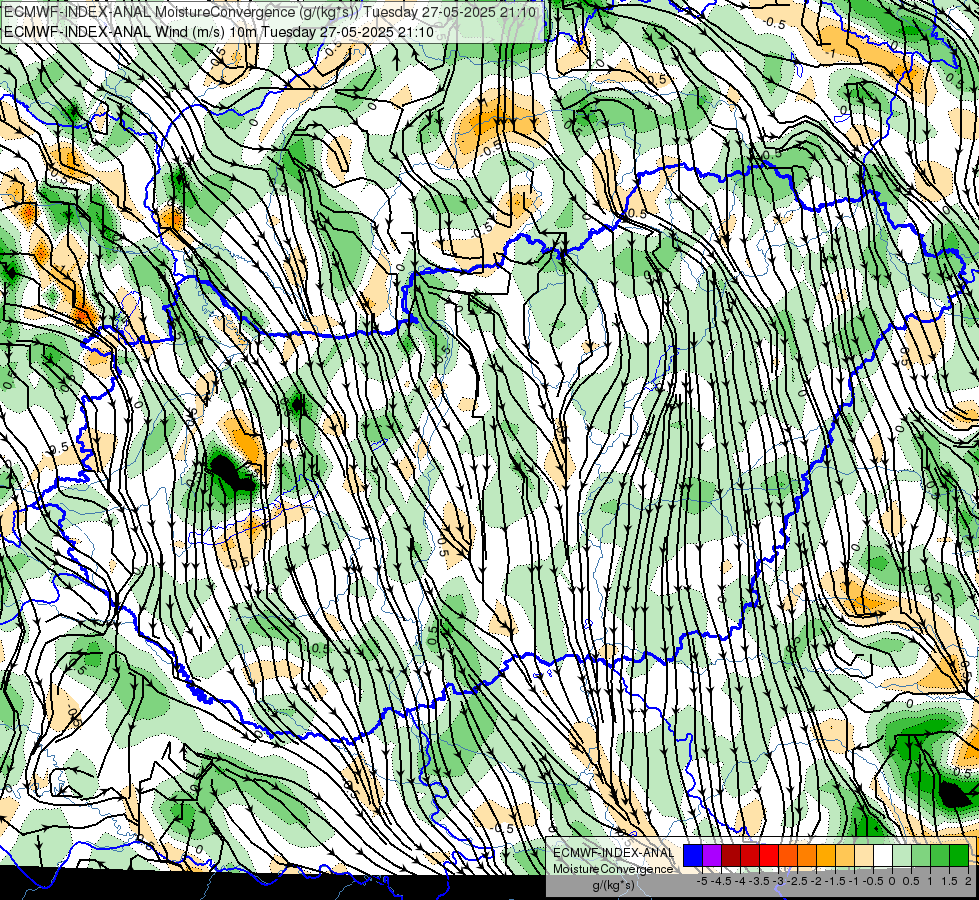Viewport: 979px width, 900px height.
Task: Click the red swatch between -4 and -3.5
Action: [750, 855]
